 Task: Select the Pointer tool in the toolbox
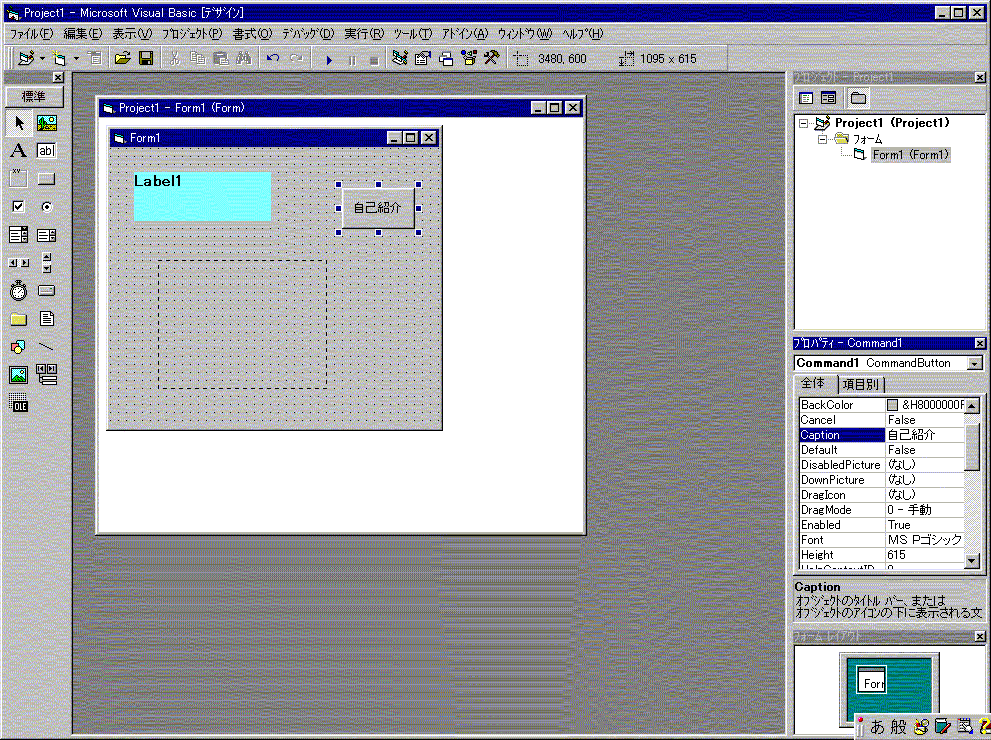click(x=19, y=123)
